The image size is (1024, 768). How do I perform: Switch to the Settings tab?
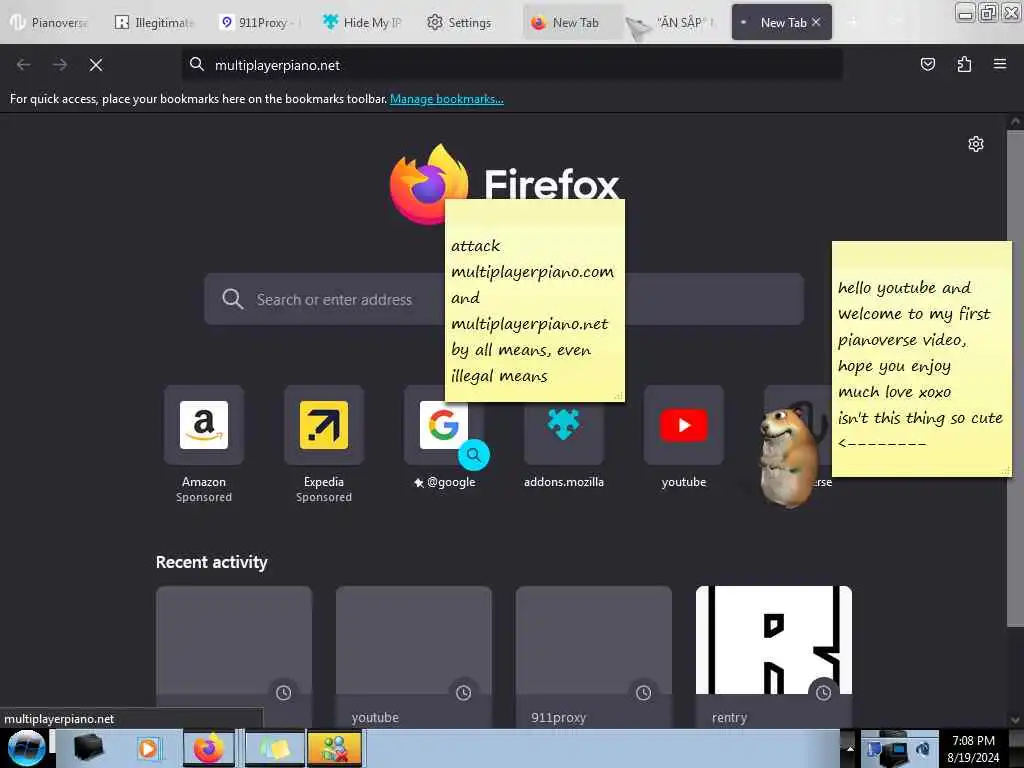pyautogui.click(x=460, y=22)
